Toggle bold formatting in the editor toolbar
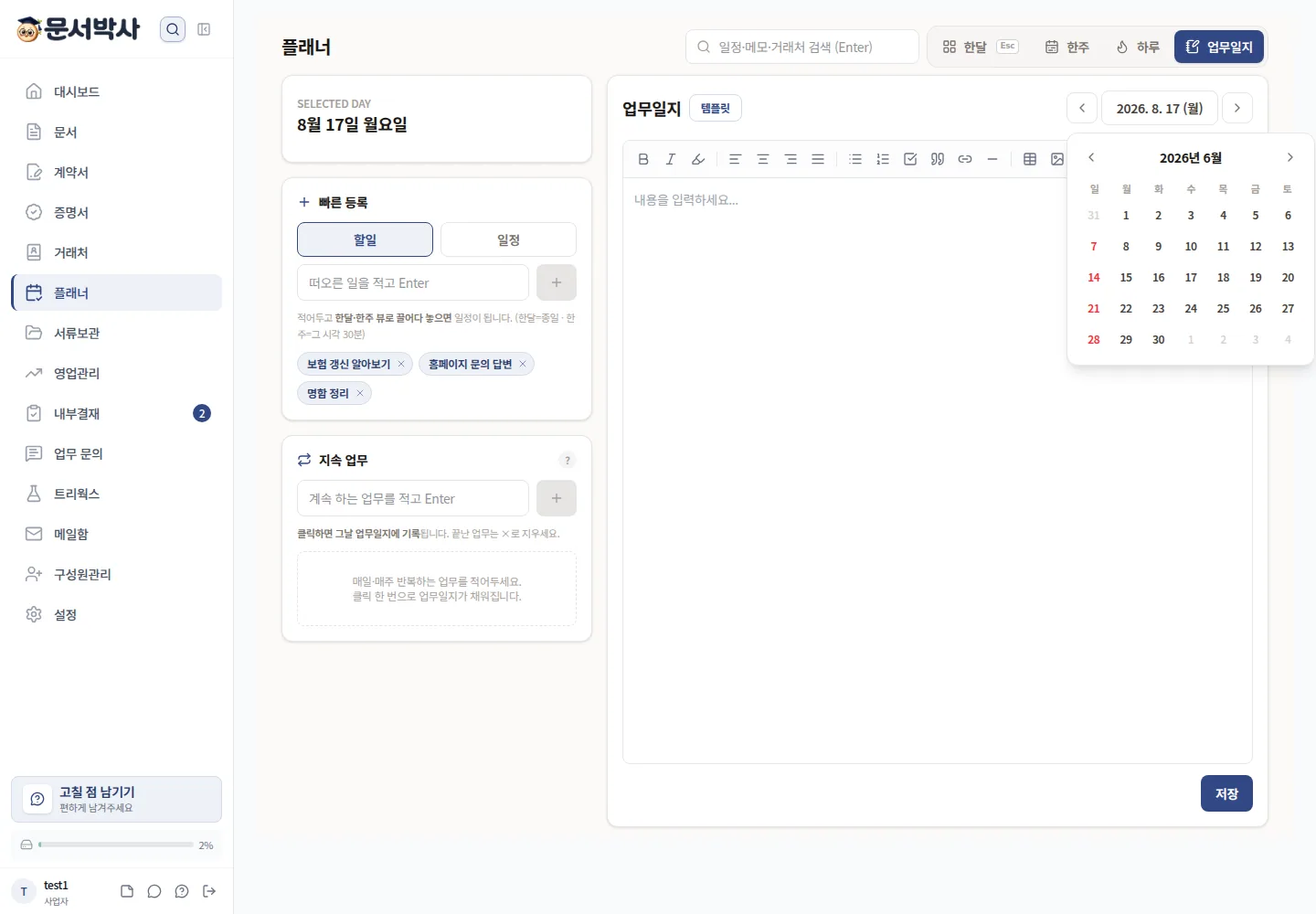The height and width of the screenshot is (914, 1316). pos(643,159)
